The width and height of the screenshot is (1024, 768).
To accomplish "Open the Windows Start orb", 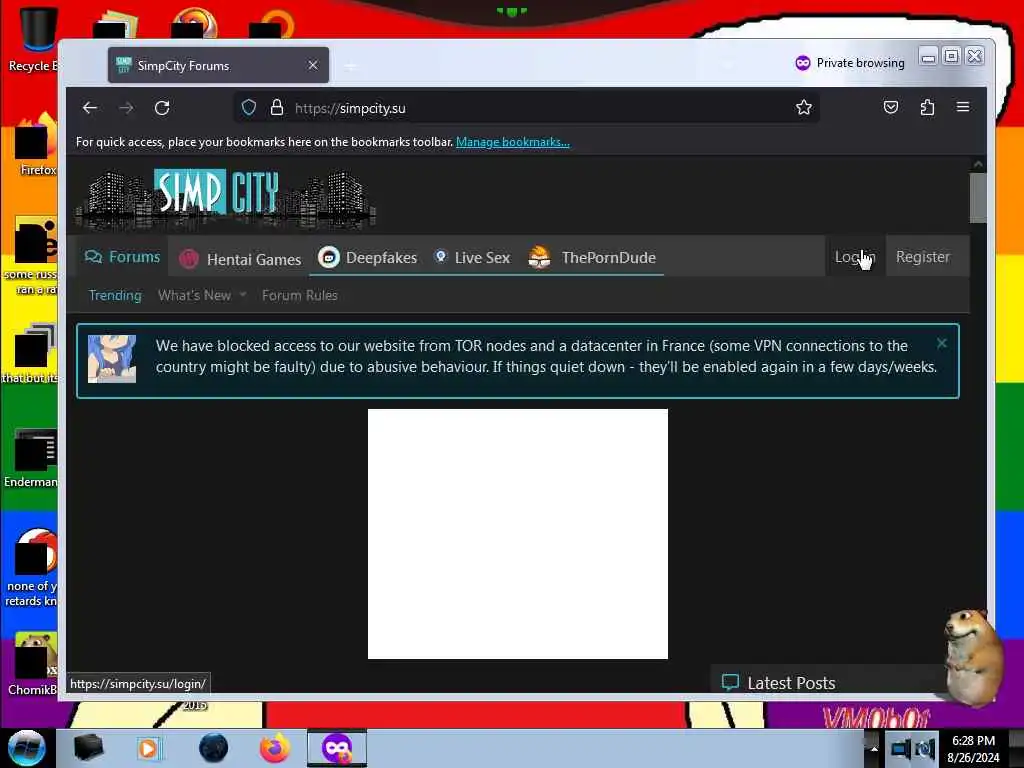I will pyautogui.click(x=26, y=748).
